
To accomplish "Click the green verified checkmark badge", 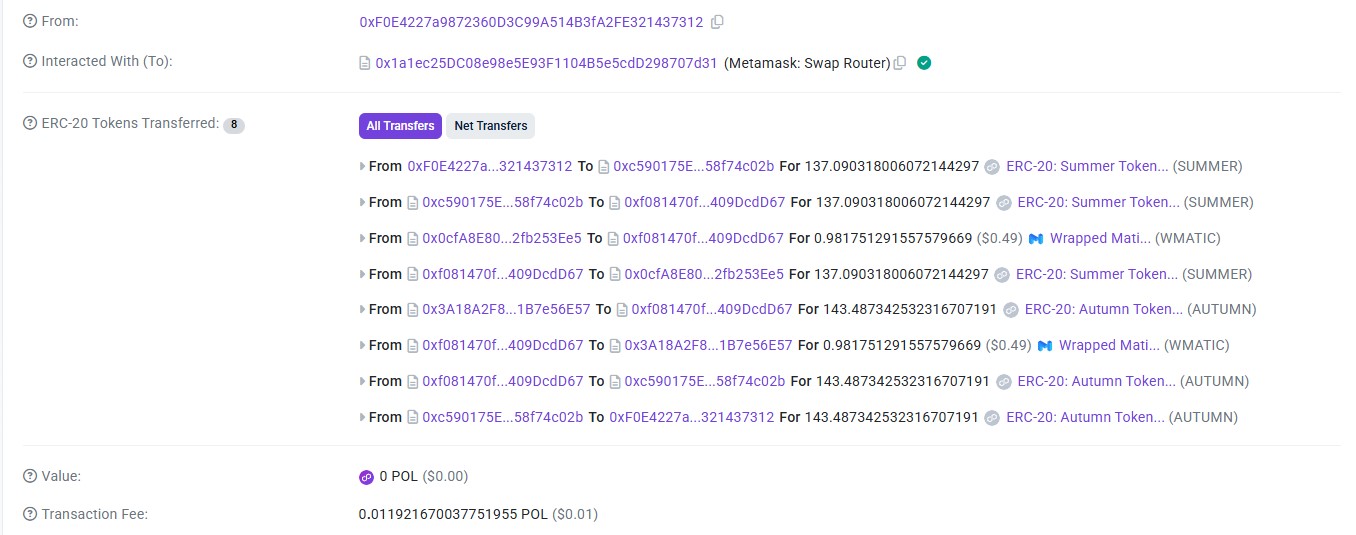I will [924, 63].
